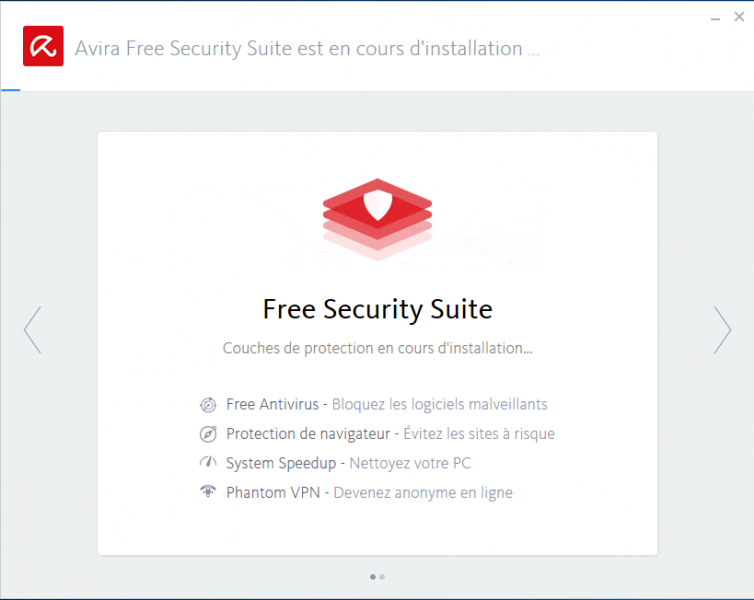Click the installer title text in header
This screenshot has width=754, height=600.
(307, 48)
